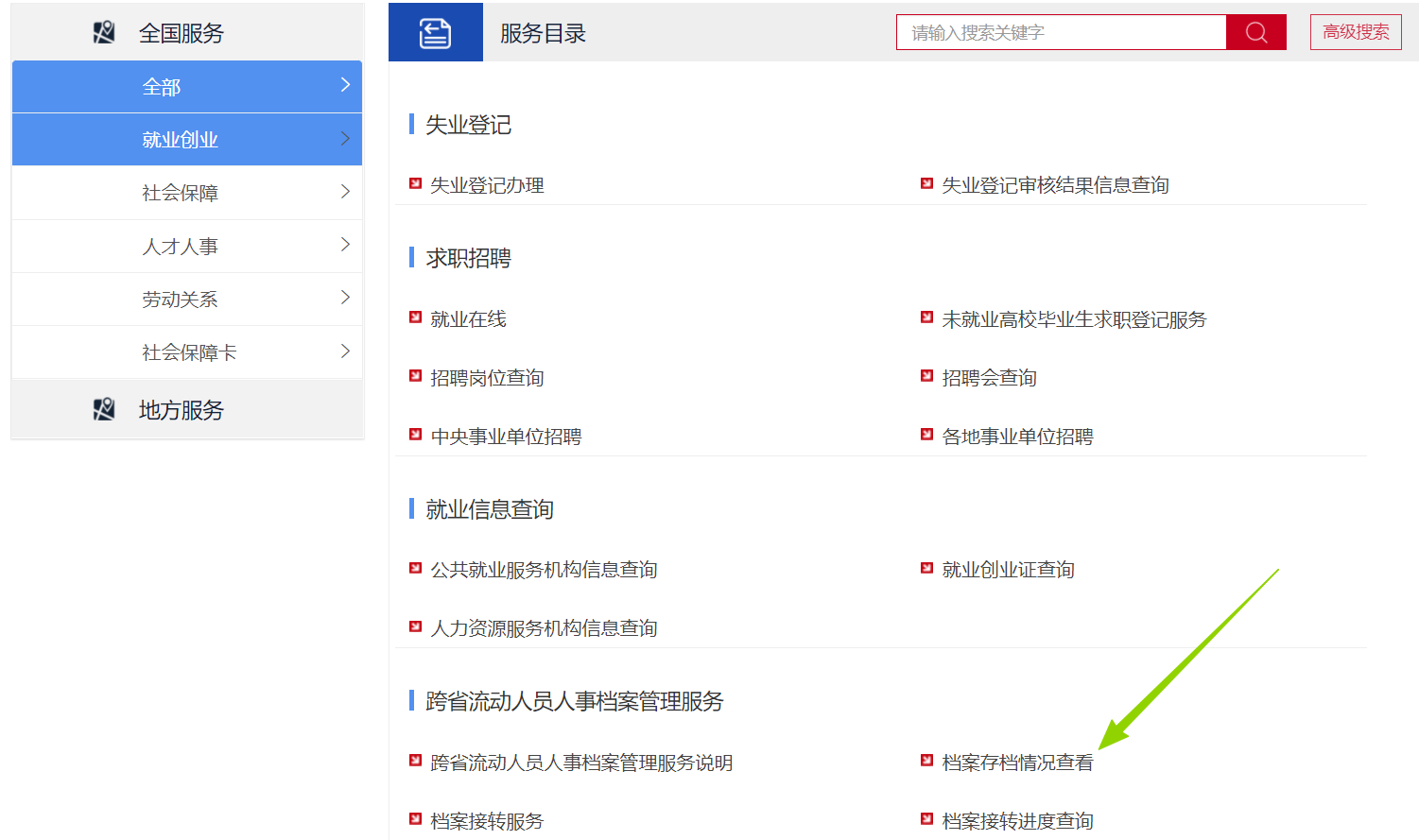The width and height of the screenshot is (1419, 840).
Task: Expand the 社会保障 chevron arrow
Action: 345,192
